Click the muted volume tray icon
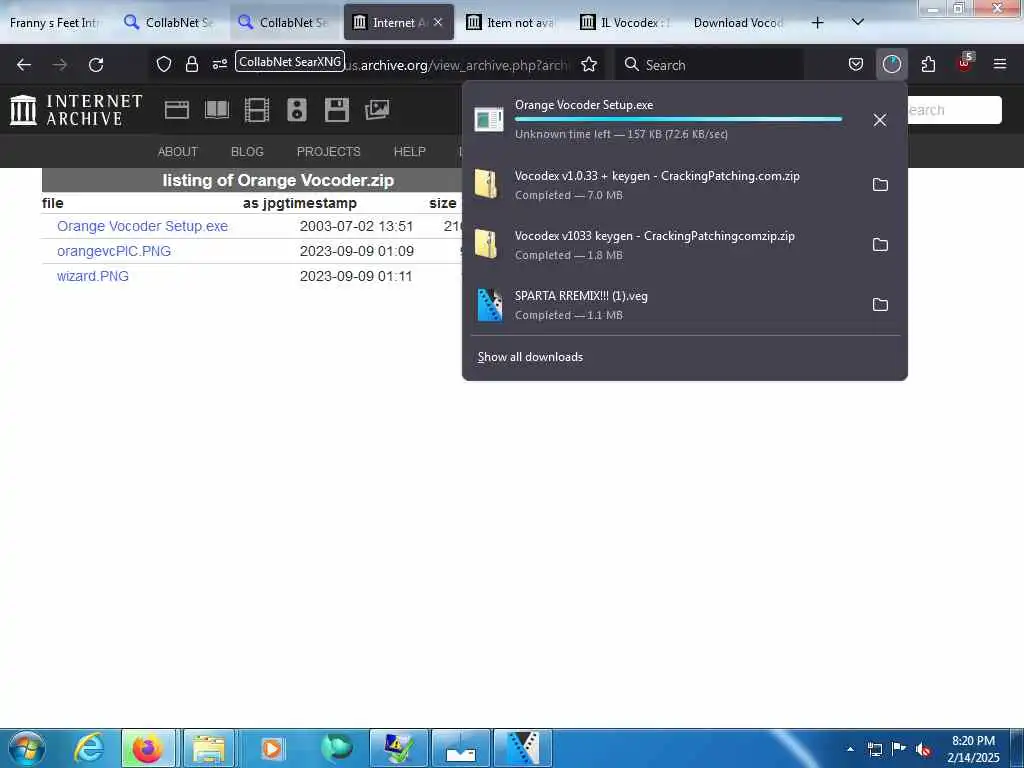Image resolution: width=1024 pixels, height=768 pixels. click(x=923, y=750)
